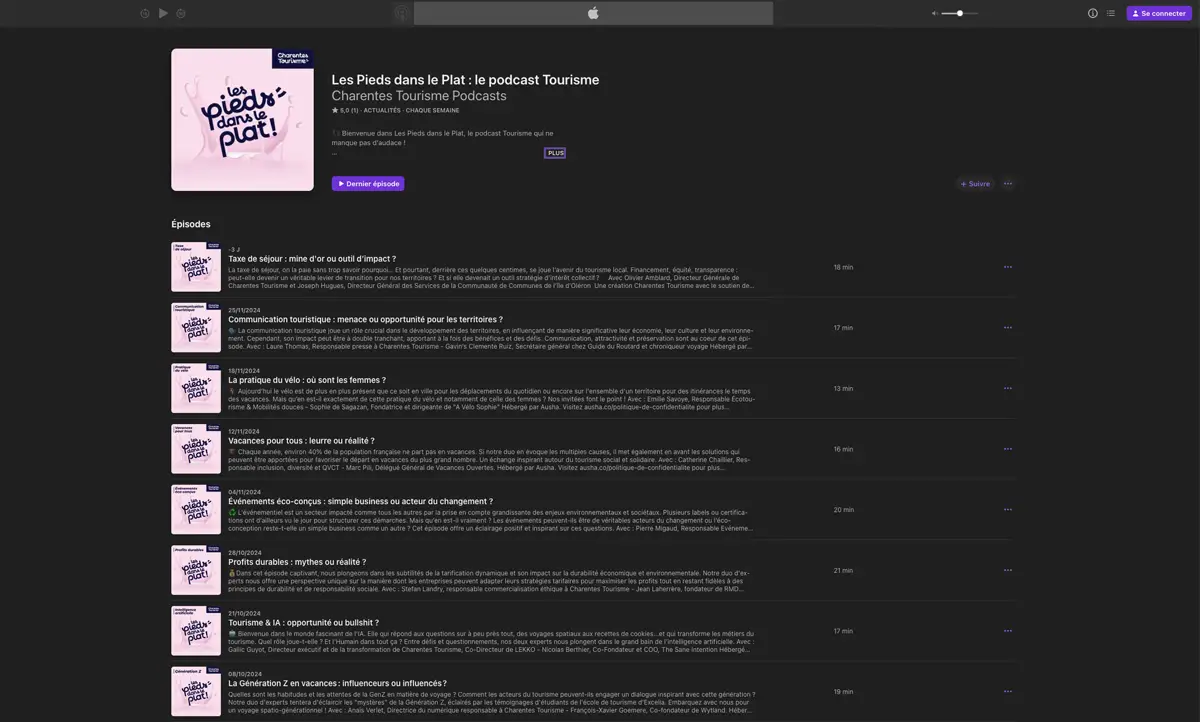Click the Tourisme & IA episode thumbnail

196,631
